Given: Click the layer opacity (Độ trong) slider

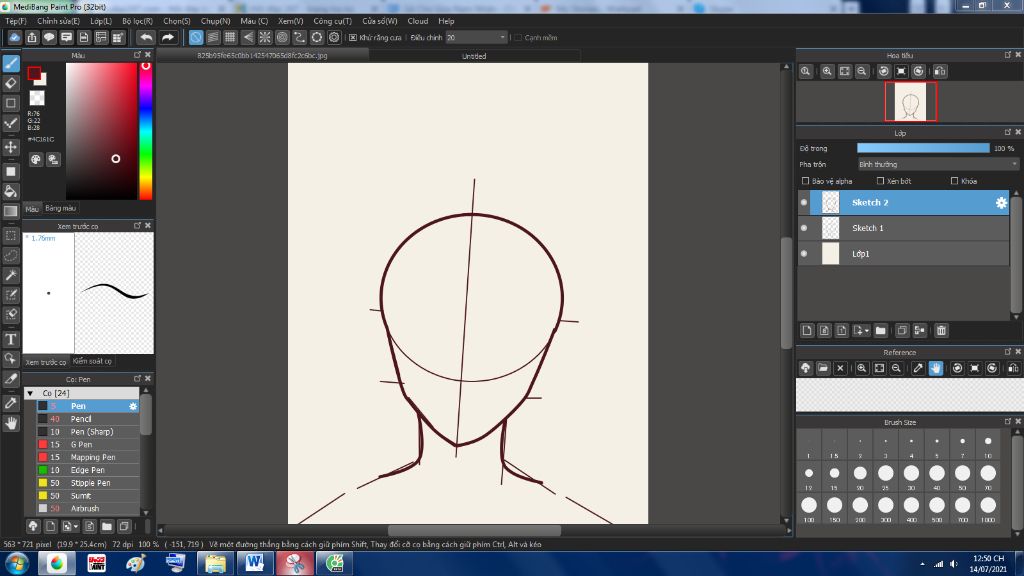Looking at the screenshot, I should [923, 148].
